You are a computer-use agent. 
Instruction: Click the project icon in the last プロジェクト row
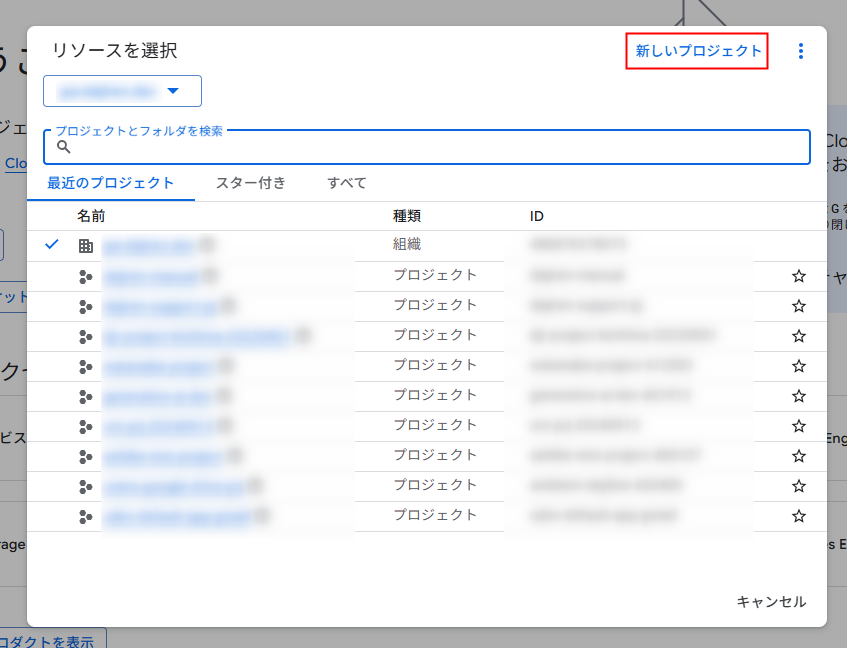[x=85, y=517]
